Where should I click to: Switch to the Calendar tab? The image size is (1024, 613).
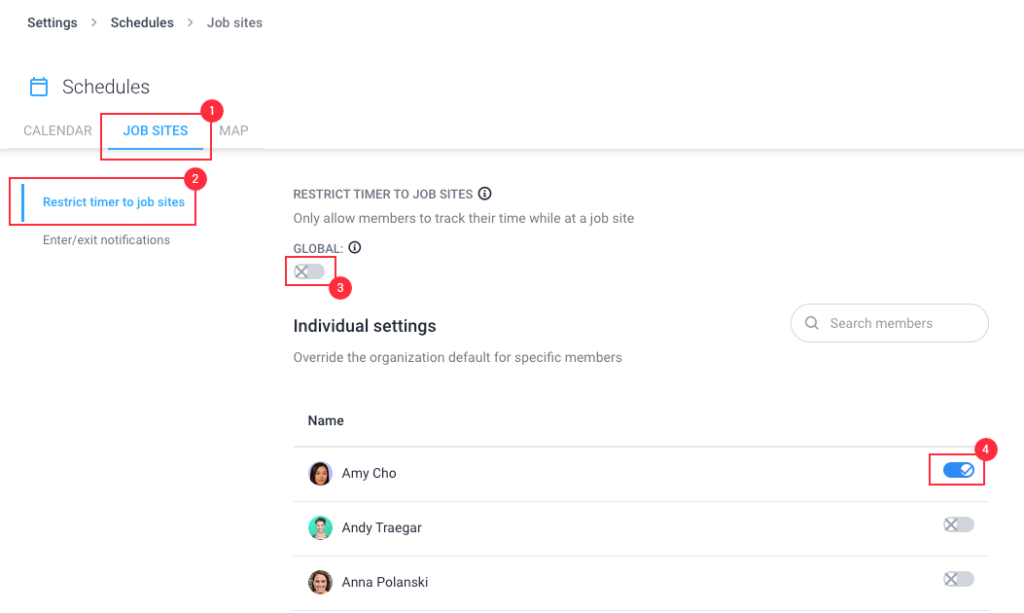coord(57,131)
